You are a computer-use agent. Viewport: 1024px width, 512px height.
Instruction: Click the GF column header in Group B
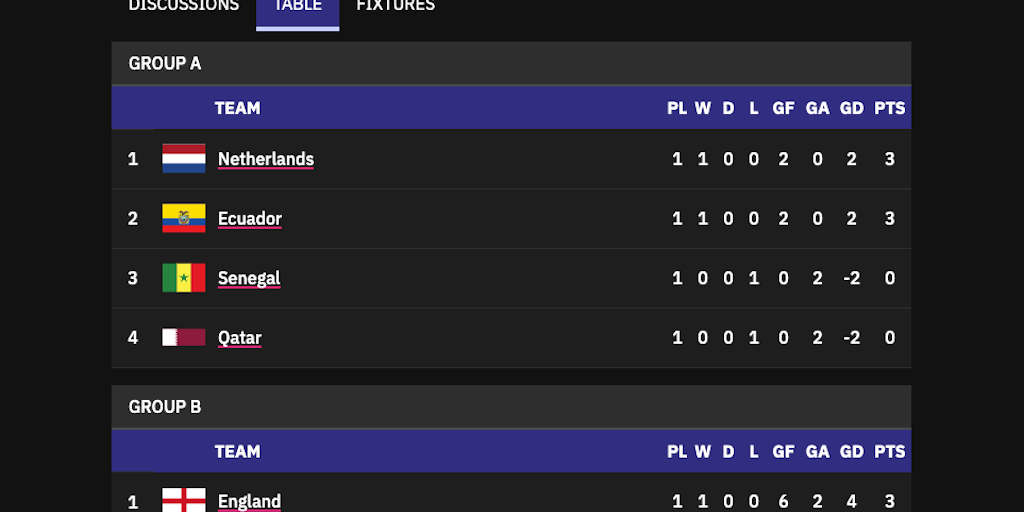point(784,451)
